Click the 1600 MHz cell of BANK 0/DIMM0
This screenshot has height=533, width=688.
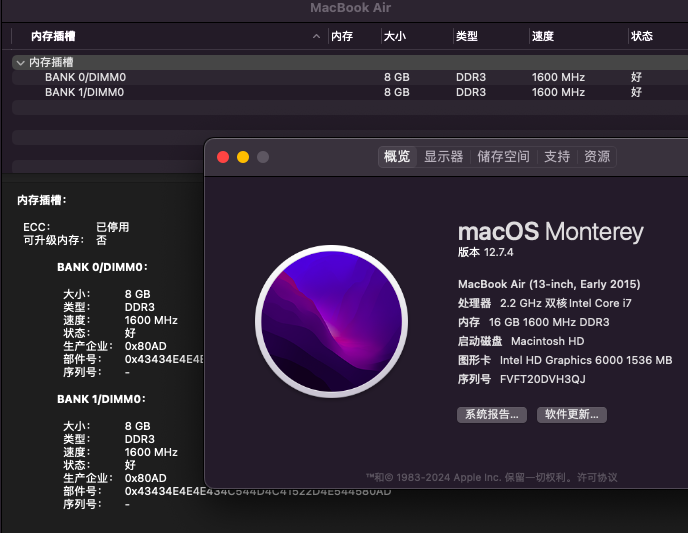click(558, 77)
